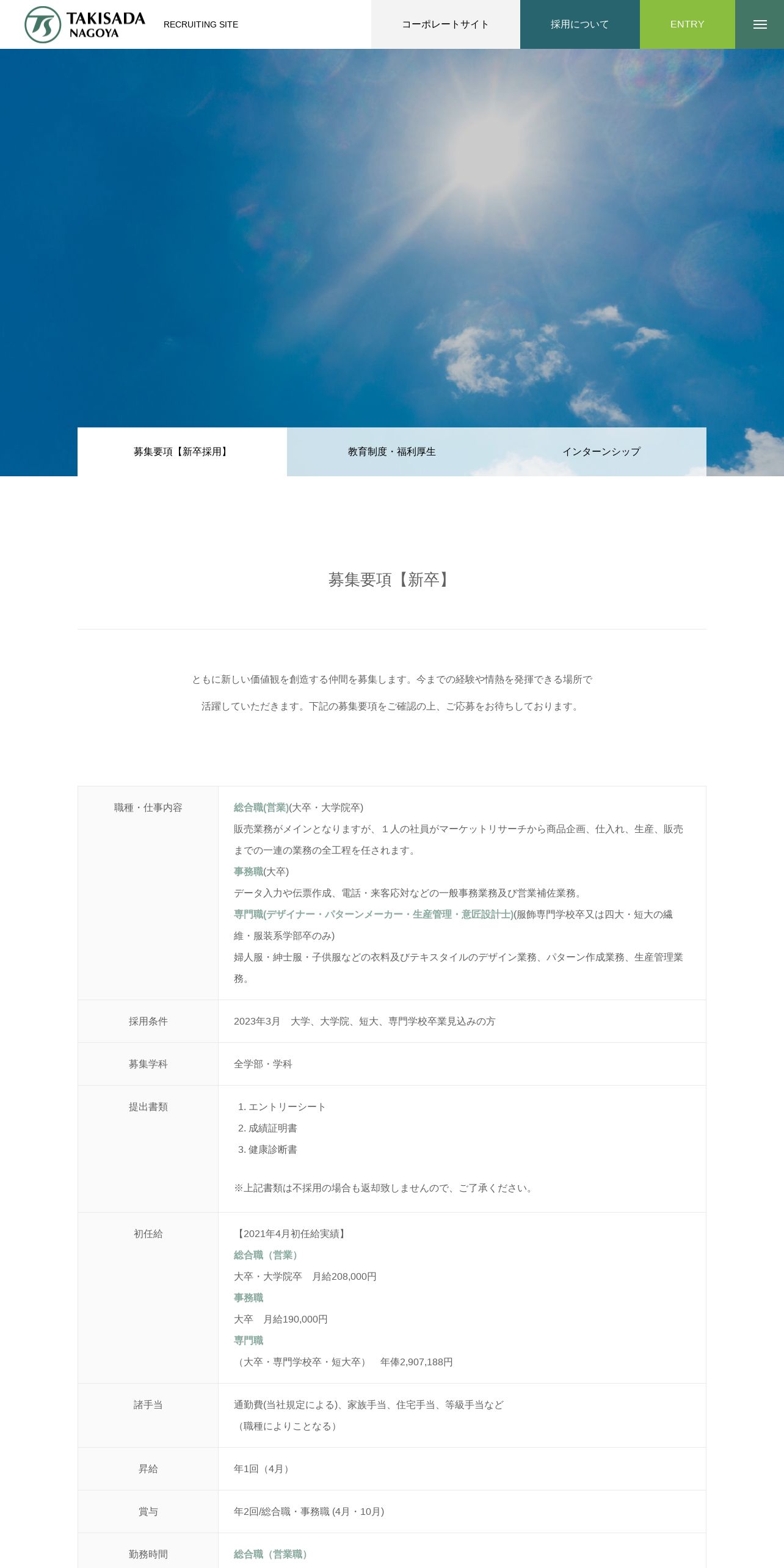Click the 専門職(デザイナー・パターンメーカー heading

click(374, 915)
